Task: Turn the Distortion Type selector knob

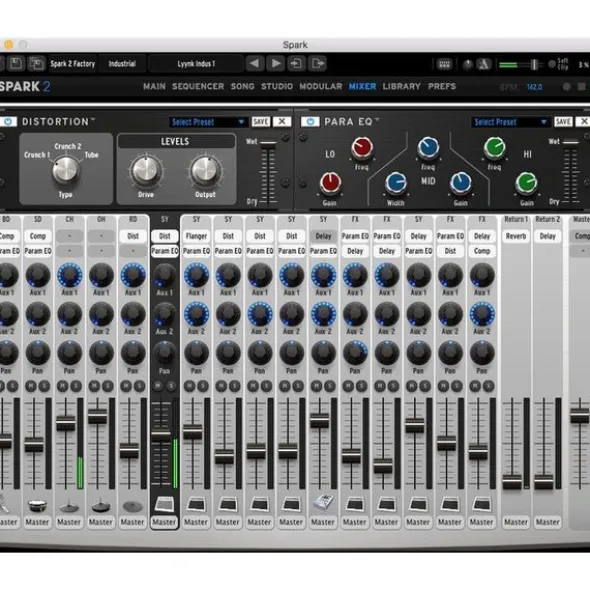Action: (66, 170)
